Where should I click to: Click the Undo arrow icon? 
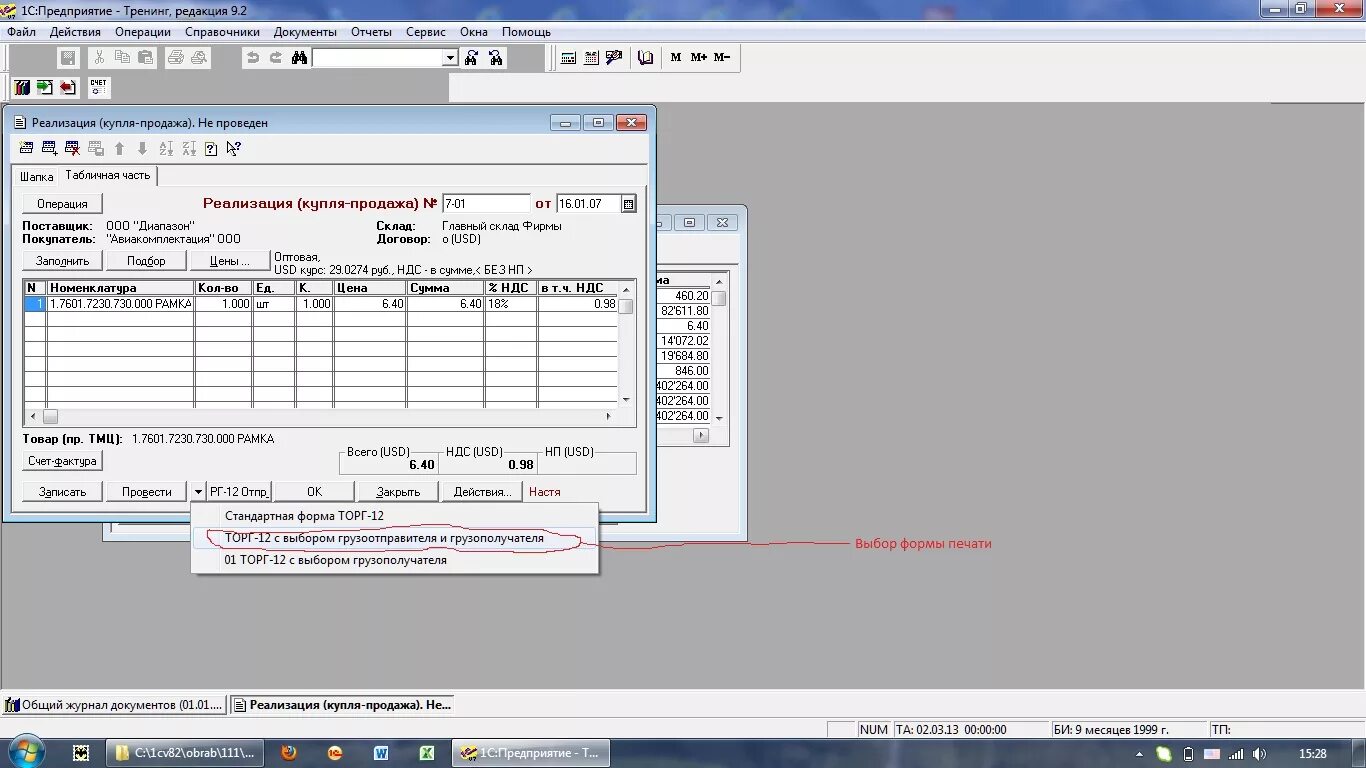click(x=253, y=58)
